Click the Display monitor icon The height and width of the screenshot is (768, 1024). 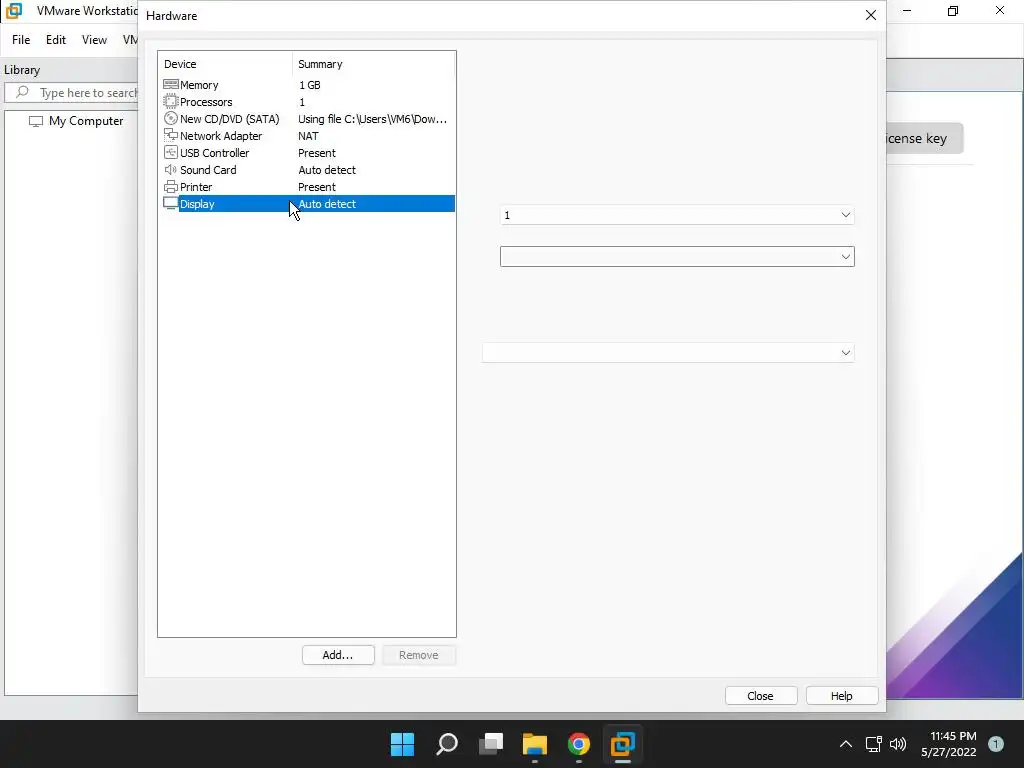click(170, 203)
